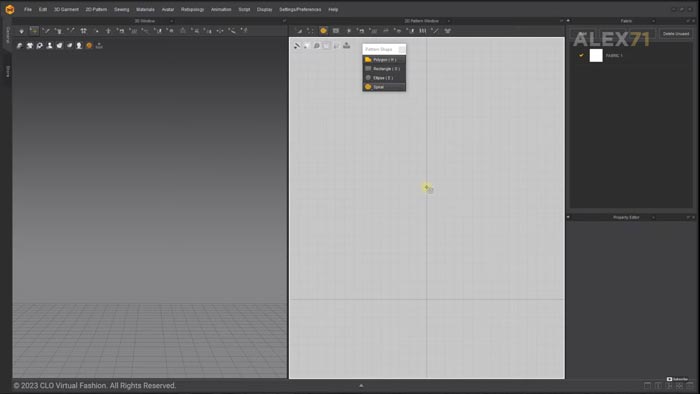This screenshot has width=700, height=394.
Task: Open the Help menu
Action: pos(333,9)
